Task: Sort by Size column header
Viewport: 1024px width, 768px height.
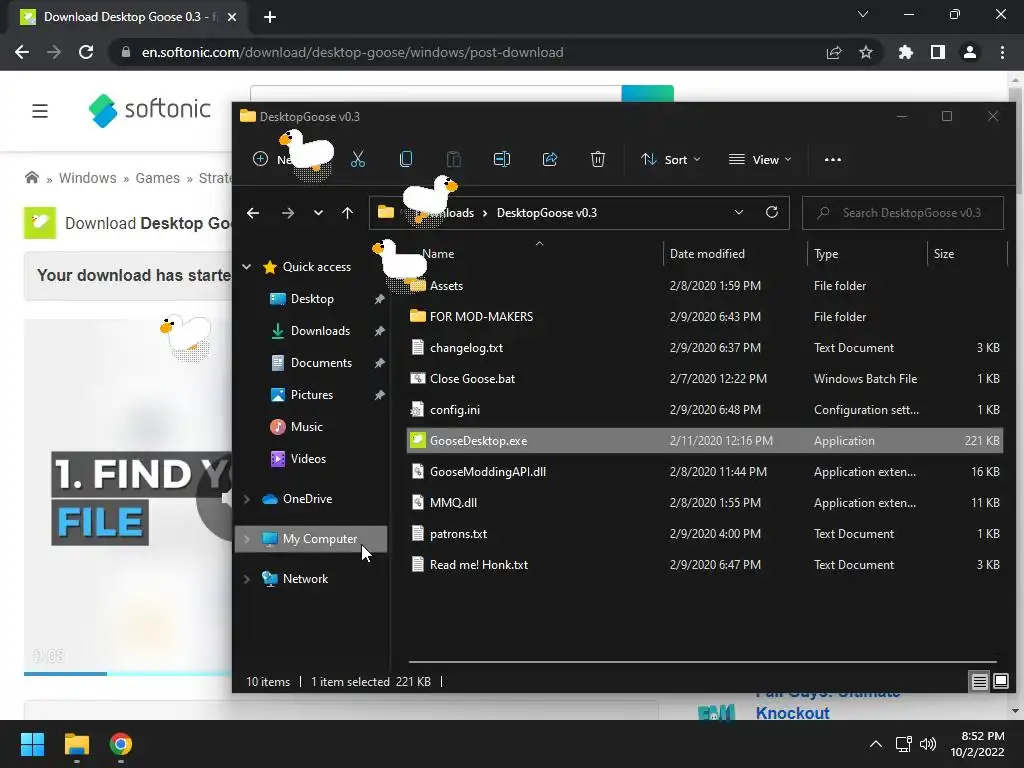Action: (967, 253)
